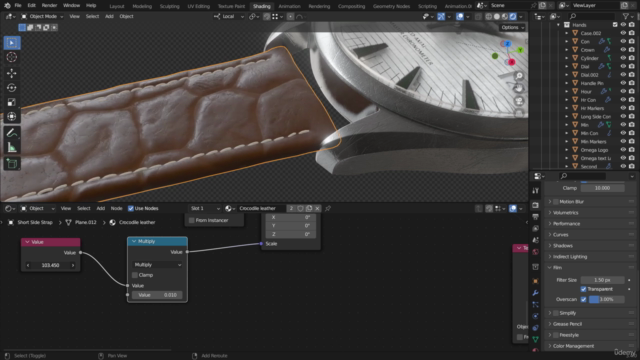Open the Render menu

pos(49,6)
